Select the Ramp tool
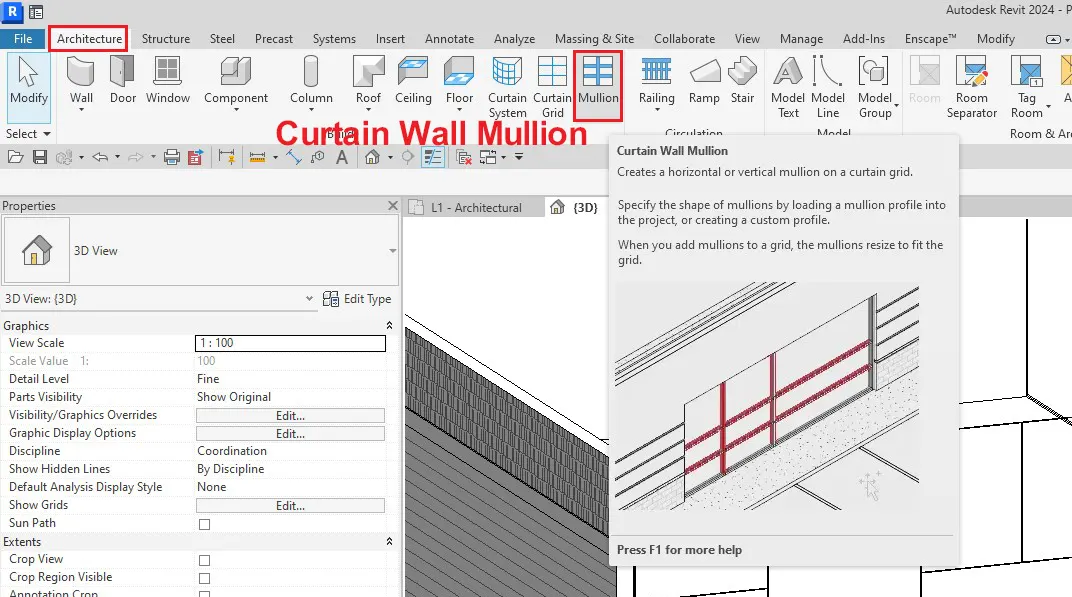The height and width of the screenshot is (597, 1072). click(x=704, y=81)
